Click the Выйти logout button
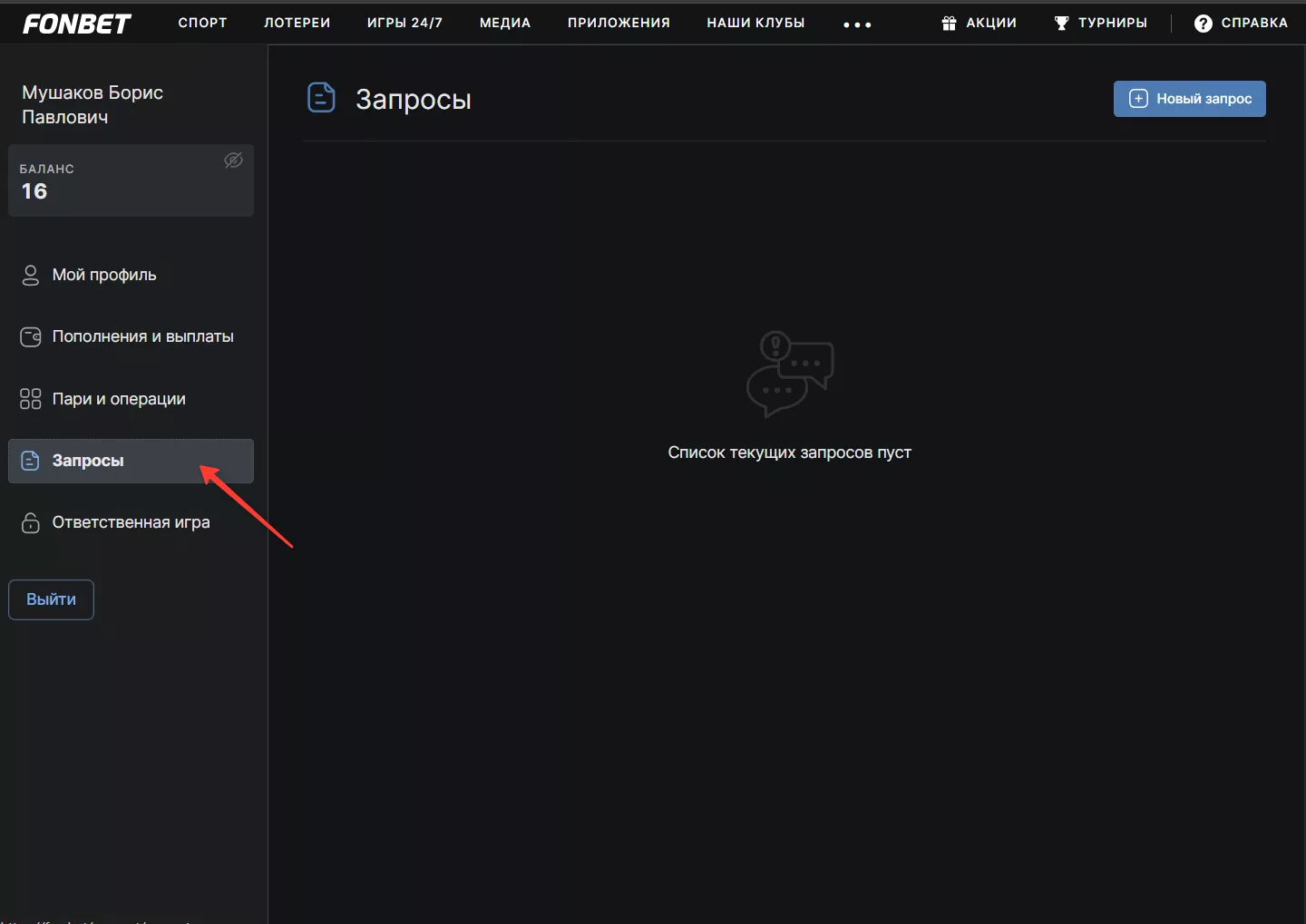This screenshot has height=924, width=1306. point(51,599)
